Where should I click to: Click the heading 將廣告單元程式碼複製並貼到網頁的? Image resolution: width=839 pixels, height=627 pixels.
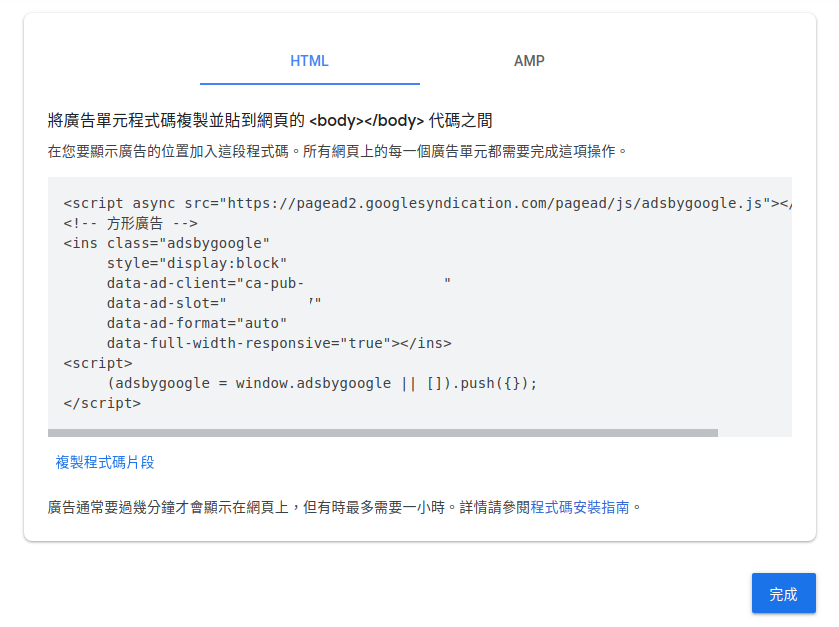click(x=176, y=120)
